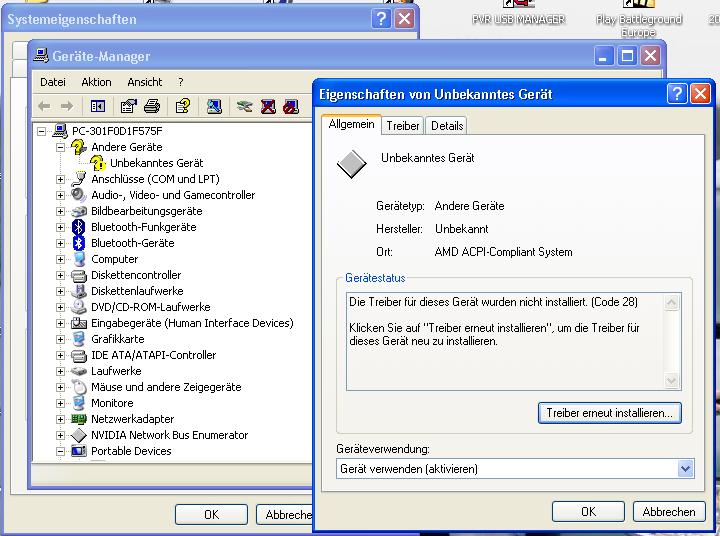Open the PVR USB MANAGER desktop icon

click(x=518, y=14)
